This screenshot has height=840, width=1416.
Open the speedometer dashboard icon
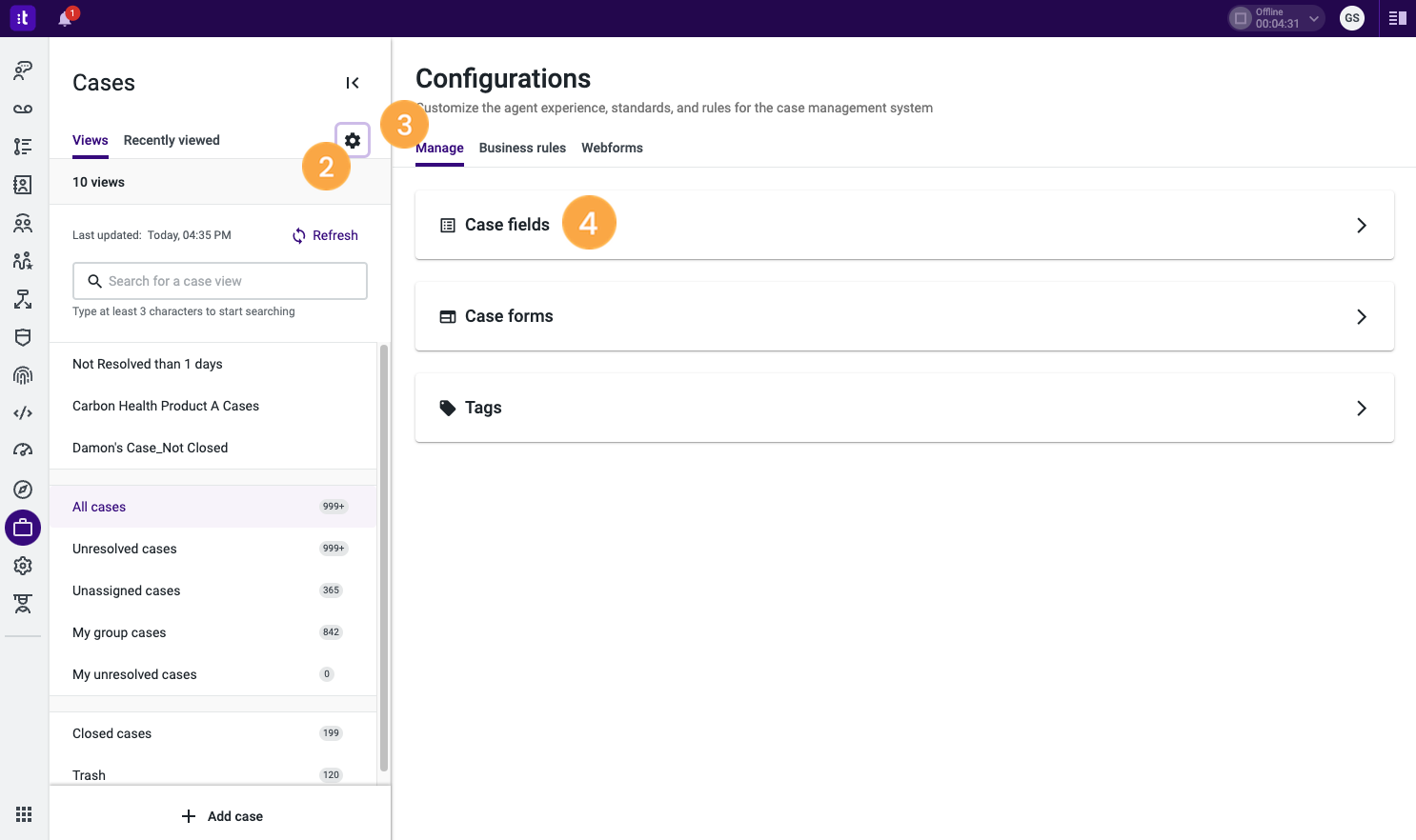23,450
